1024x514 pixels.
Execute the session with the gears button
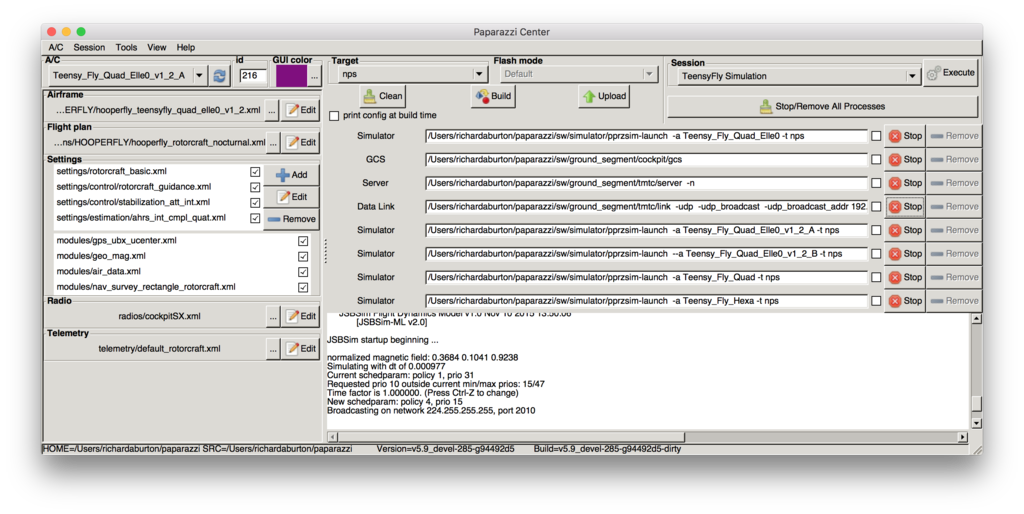(951, 73)
